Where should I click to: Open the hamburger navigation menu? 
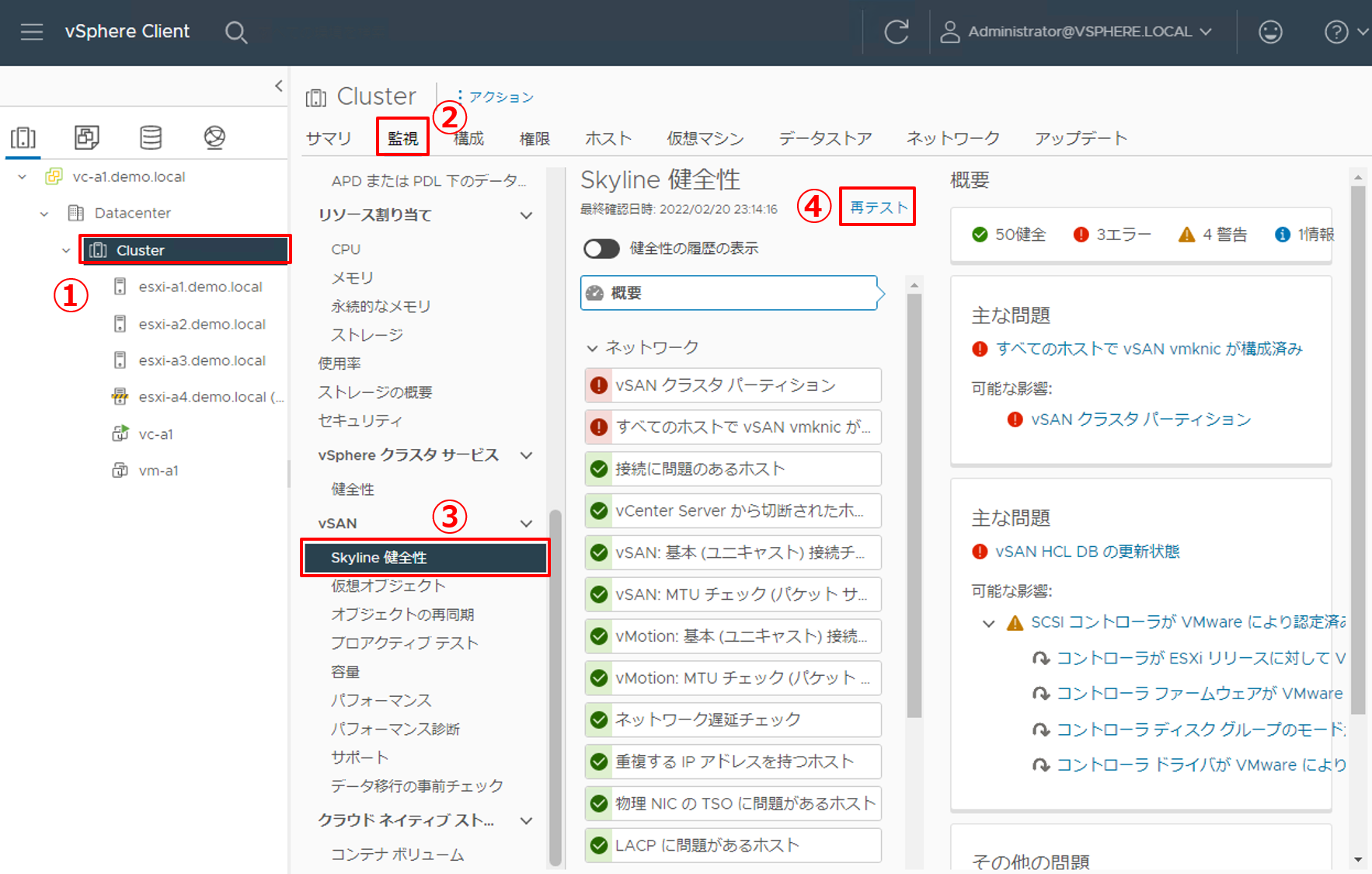coord(32,32)
